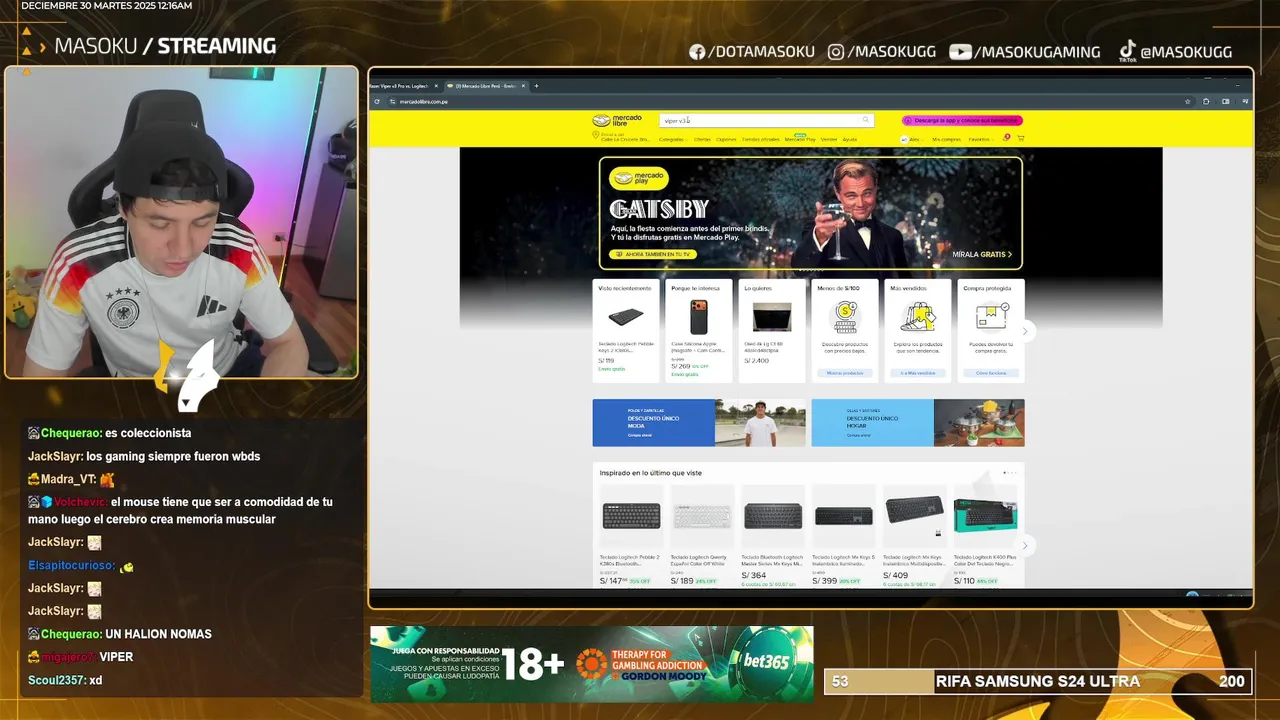The image size is (1280, 720).
Task: Click the Cómo funciona button
Action: pos(991,373)
